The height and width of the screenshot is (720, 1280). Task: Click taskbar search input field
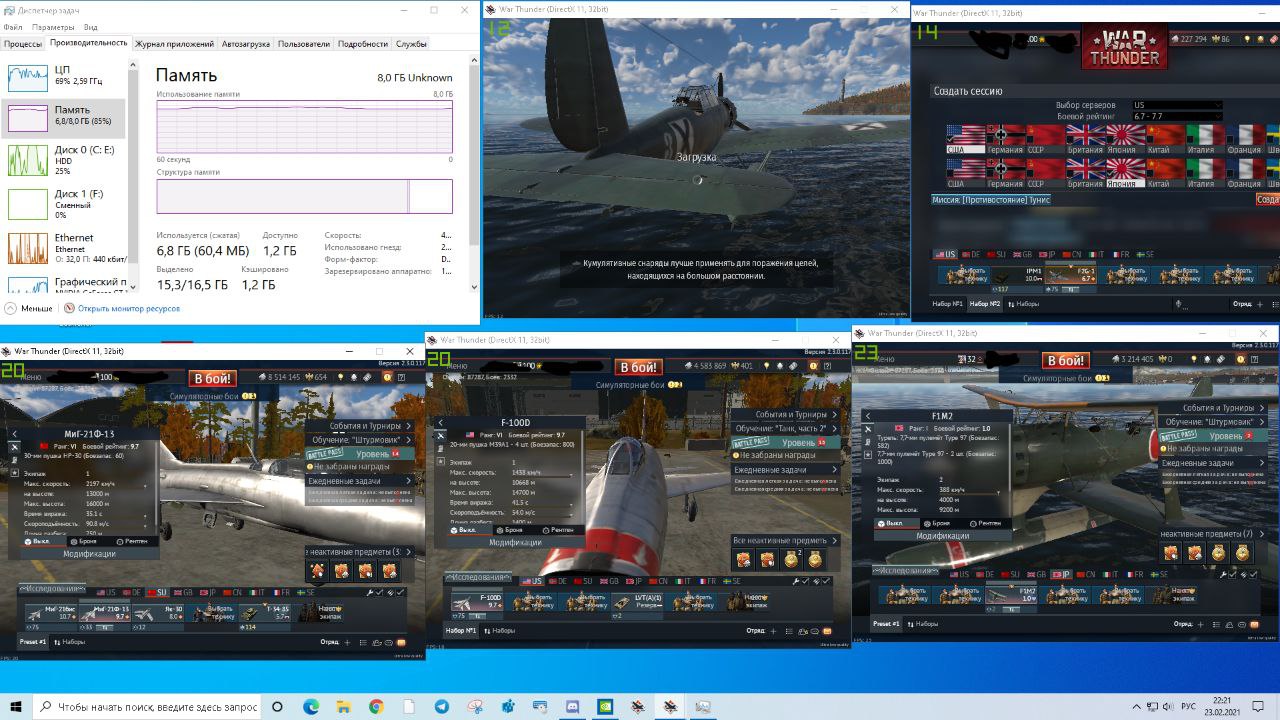(x=148, y=706)
